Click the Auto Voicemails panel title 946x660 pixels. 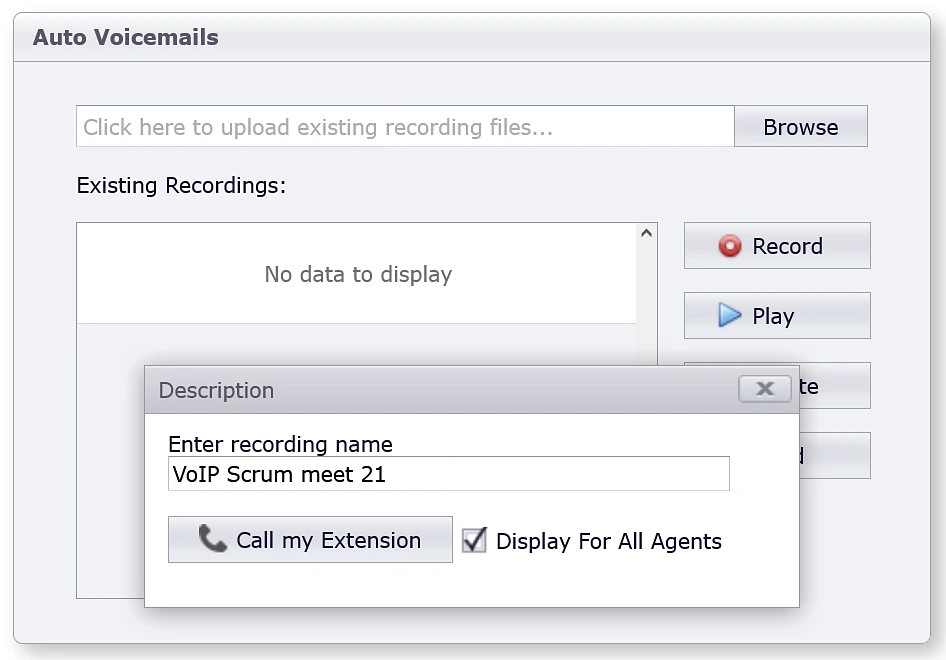point(125,37)
